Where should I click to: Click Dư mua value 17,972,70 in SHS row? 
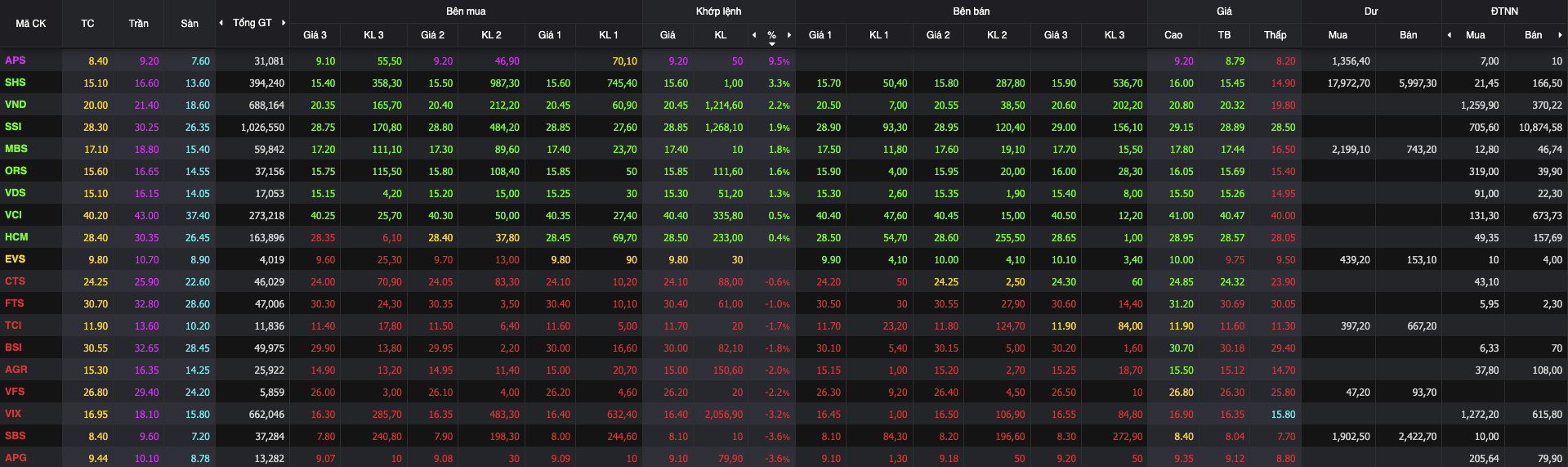tap(1349, 83)
